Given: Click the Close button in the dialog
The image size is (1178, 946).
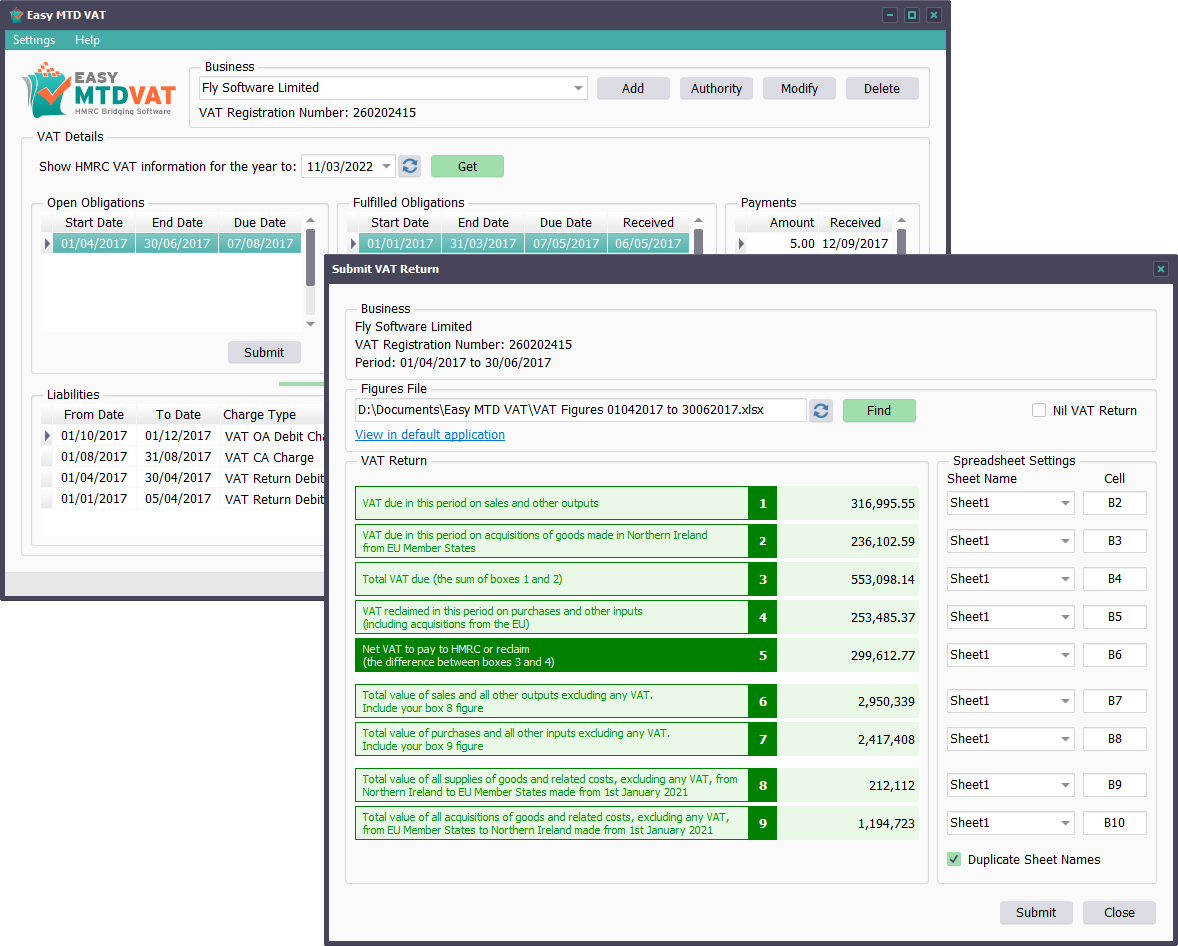Looking at the screenshot, I should coord(1119,912).
